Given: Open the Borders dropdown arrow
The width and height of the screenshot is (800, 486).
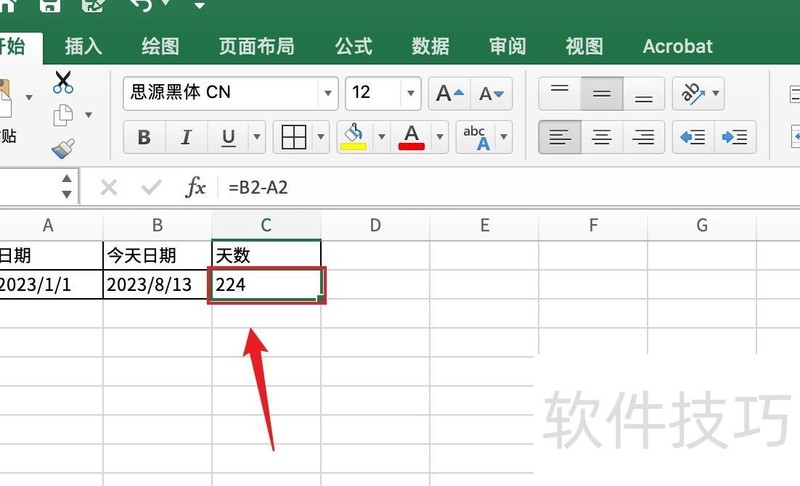Looking at the screenshot, I should [320, 137].
